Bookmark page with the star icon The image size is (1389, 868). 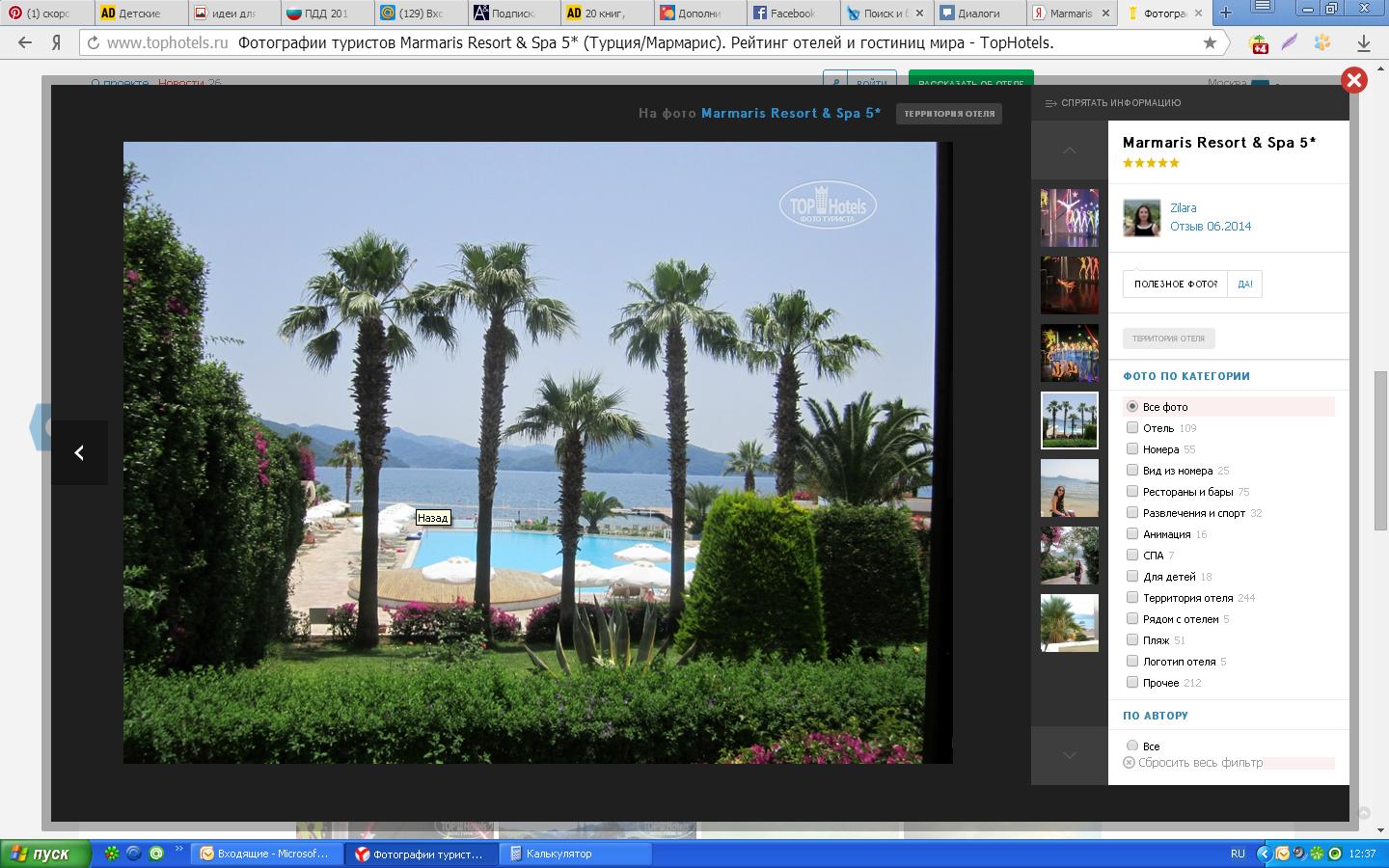tap(1210, 43)
